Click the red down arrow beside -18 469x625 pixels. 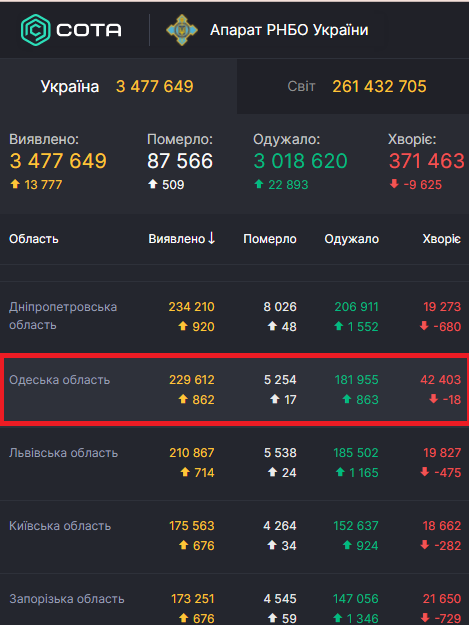434,399
